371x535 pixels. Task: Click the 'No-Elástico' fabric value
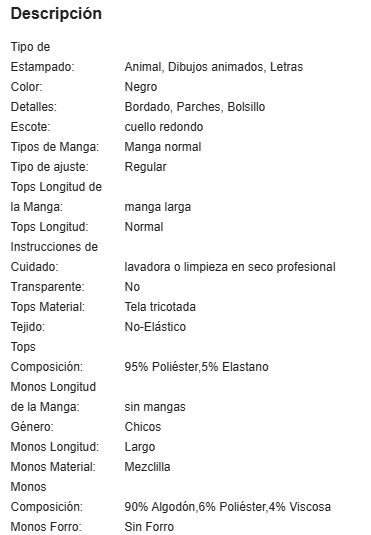(x=155, y=327)
